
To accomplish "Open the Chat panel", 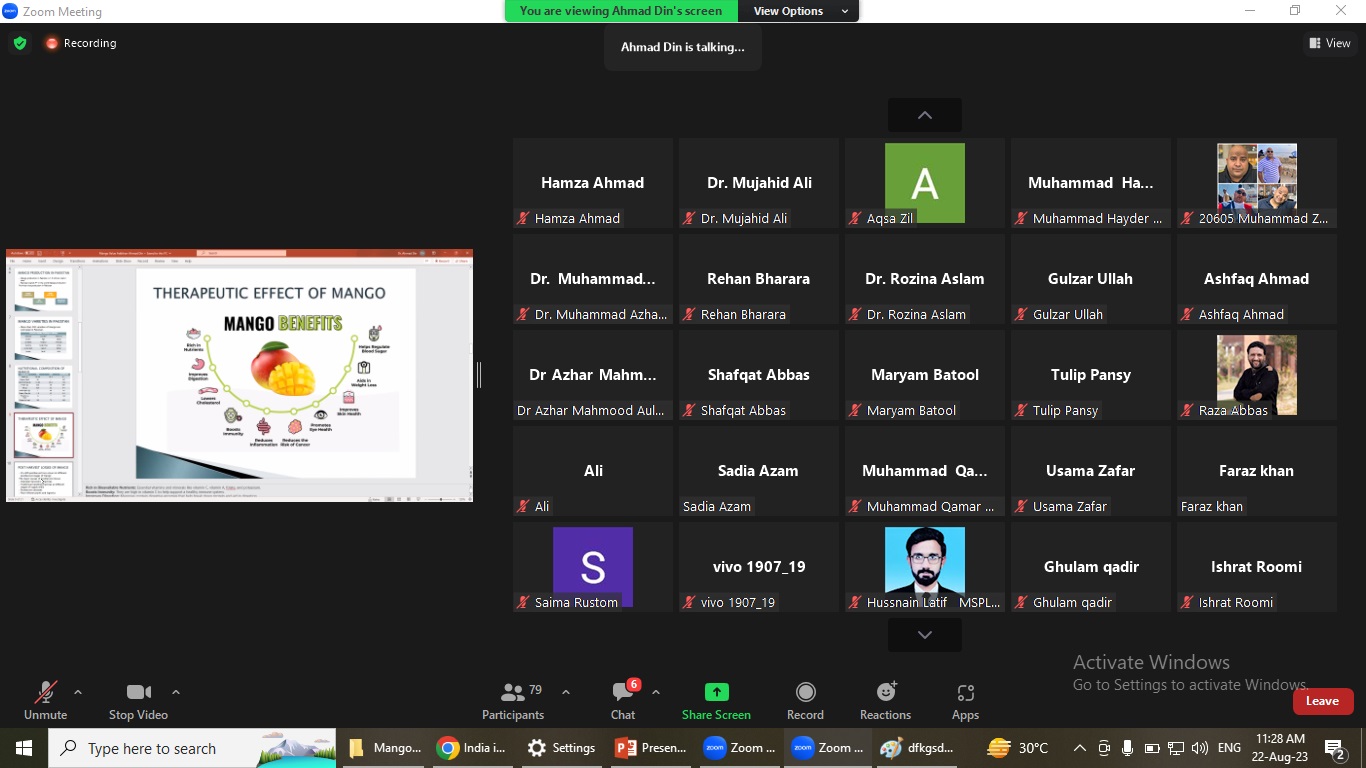I will (x=623, y=700).
